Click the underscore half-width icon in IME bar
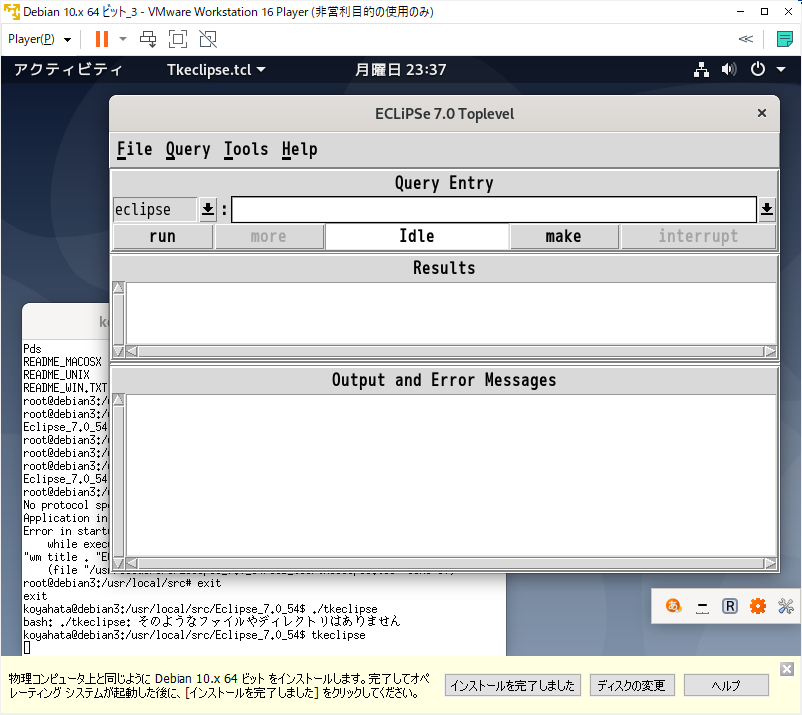 click(x=702, y=607)
